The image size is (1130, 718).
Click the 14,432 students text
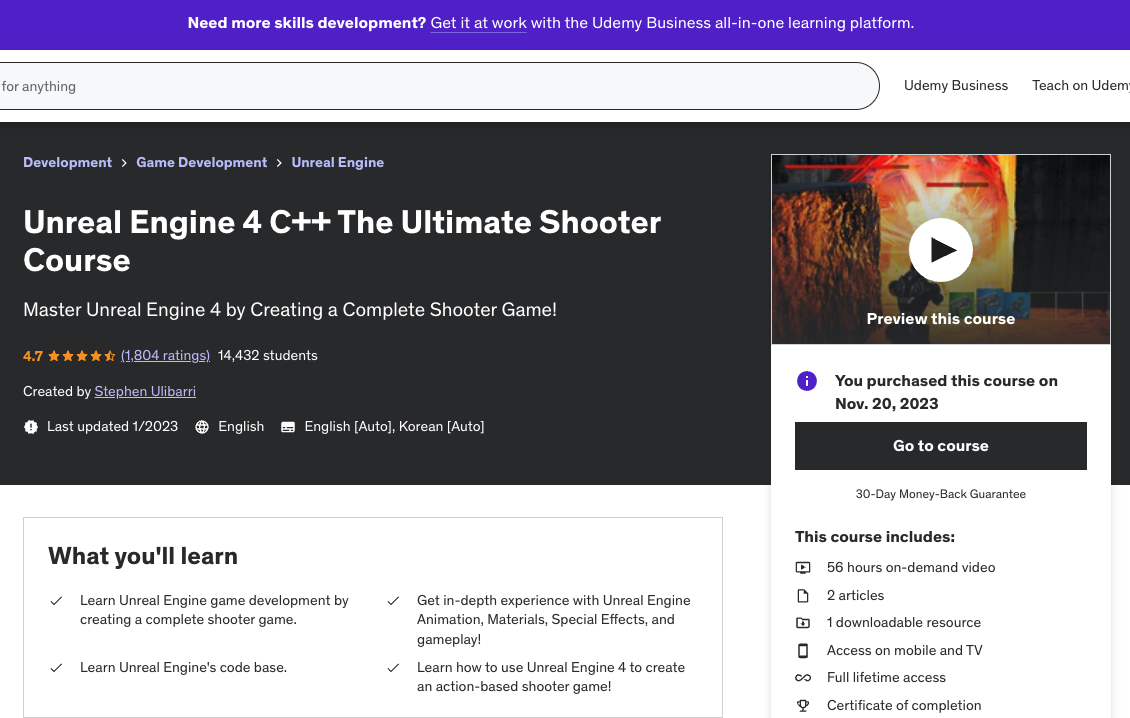pyautogui.click(x=267, y=355)
